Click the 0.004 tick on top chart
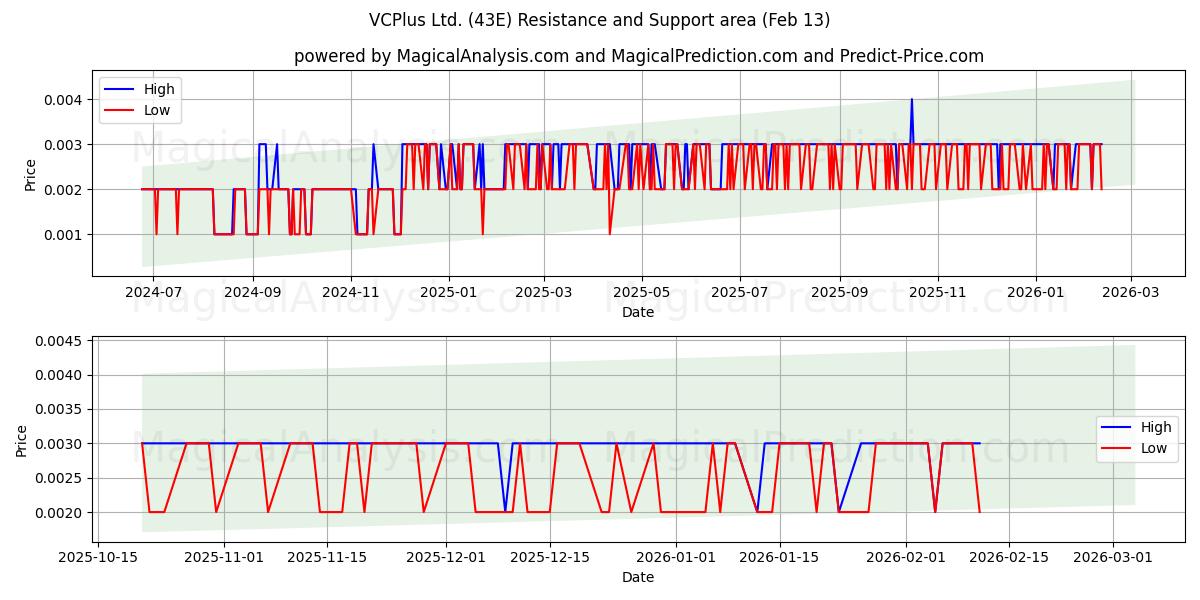 coord(64,100)
